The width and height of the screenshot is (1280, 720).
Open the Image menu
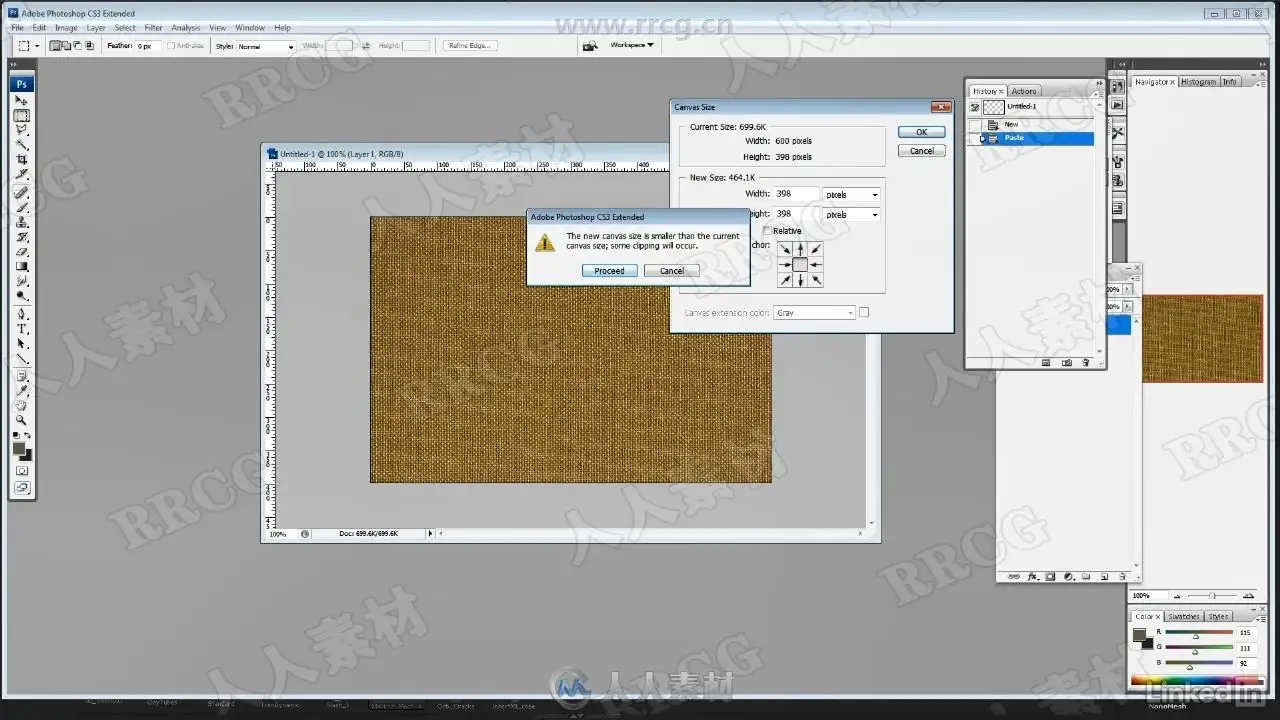coord(66,28)
